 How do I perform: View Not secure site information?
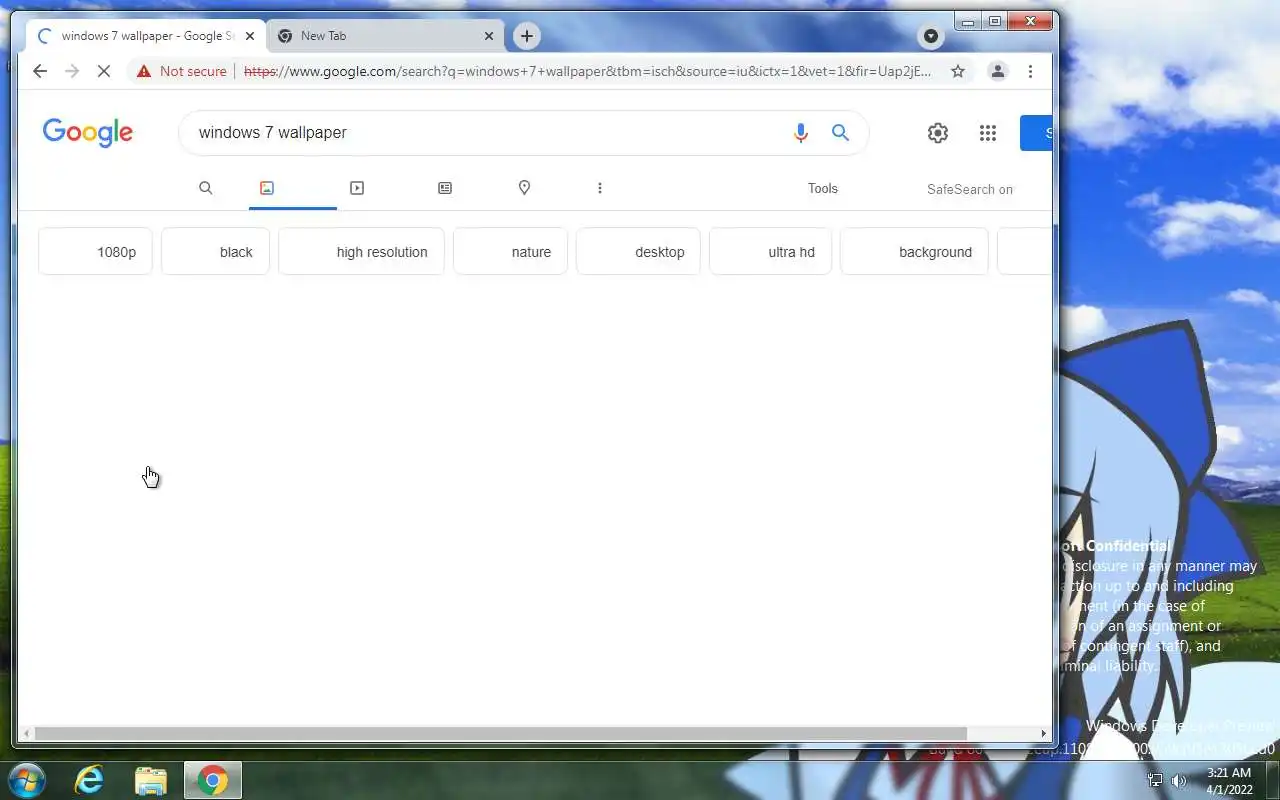point(182,71)
